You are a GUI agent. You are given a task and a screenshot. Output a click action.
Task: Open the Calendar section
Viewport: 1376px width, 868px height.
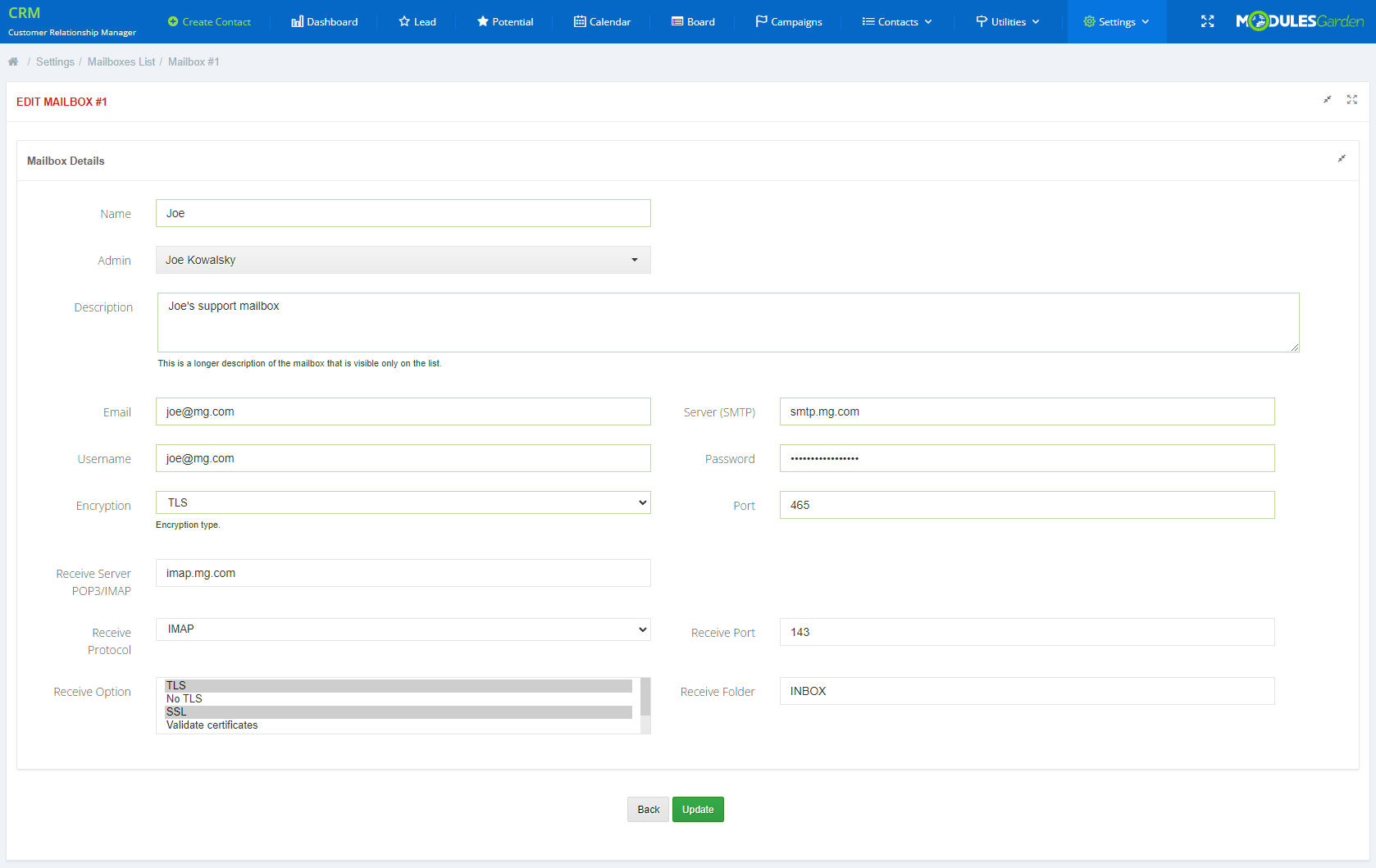pos(602,21)
